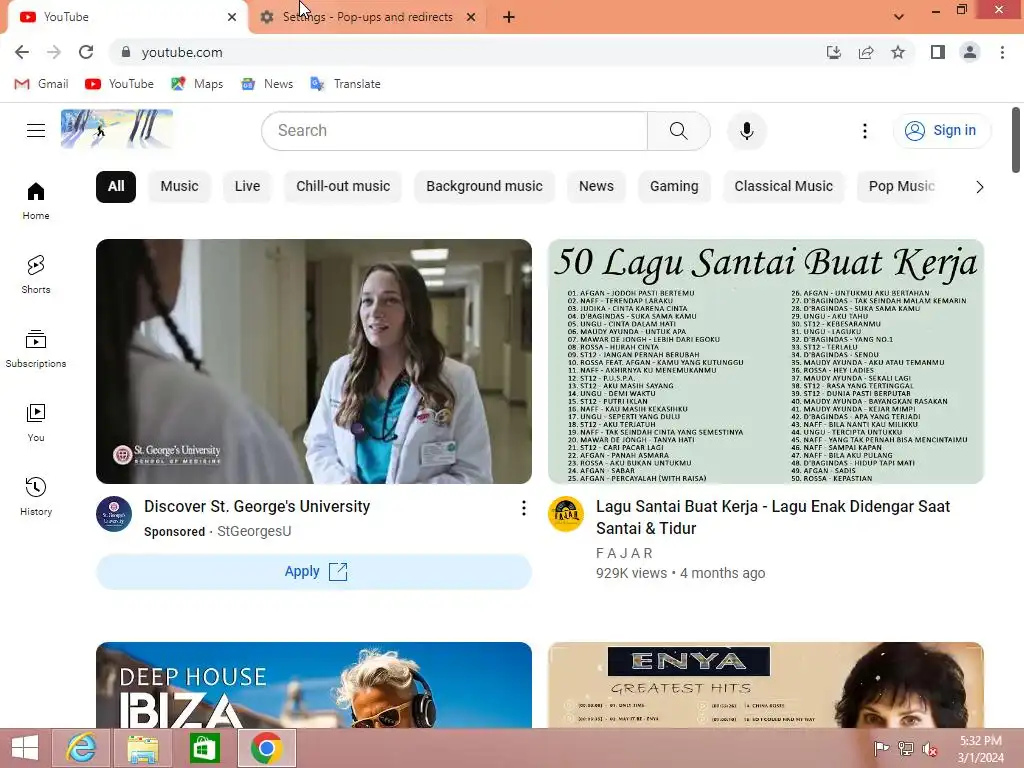Go to Home in sidebar
This screenshot has width=1024, height=768.
click(x=36, y=201)
